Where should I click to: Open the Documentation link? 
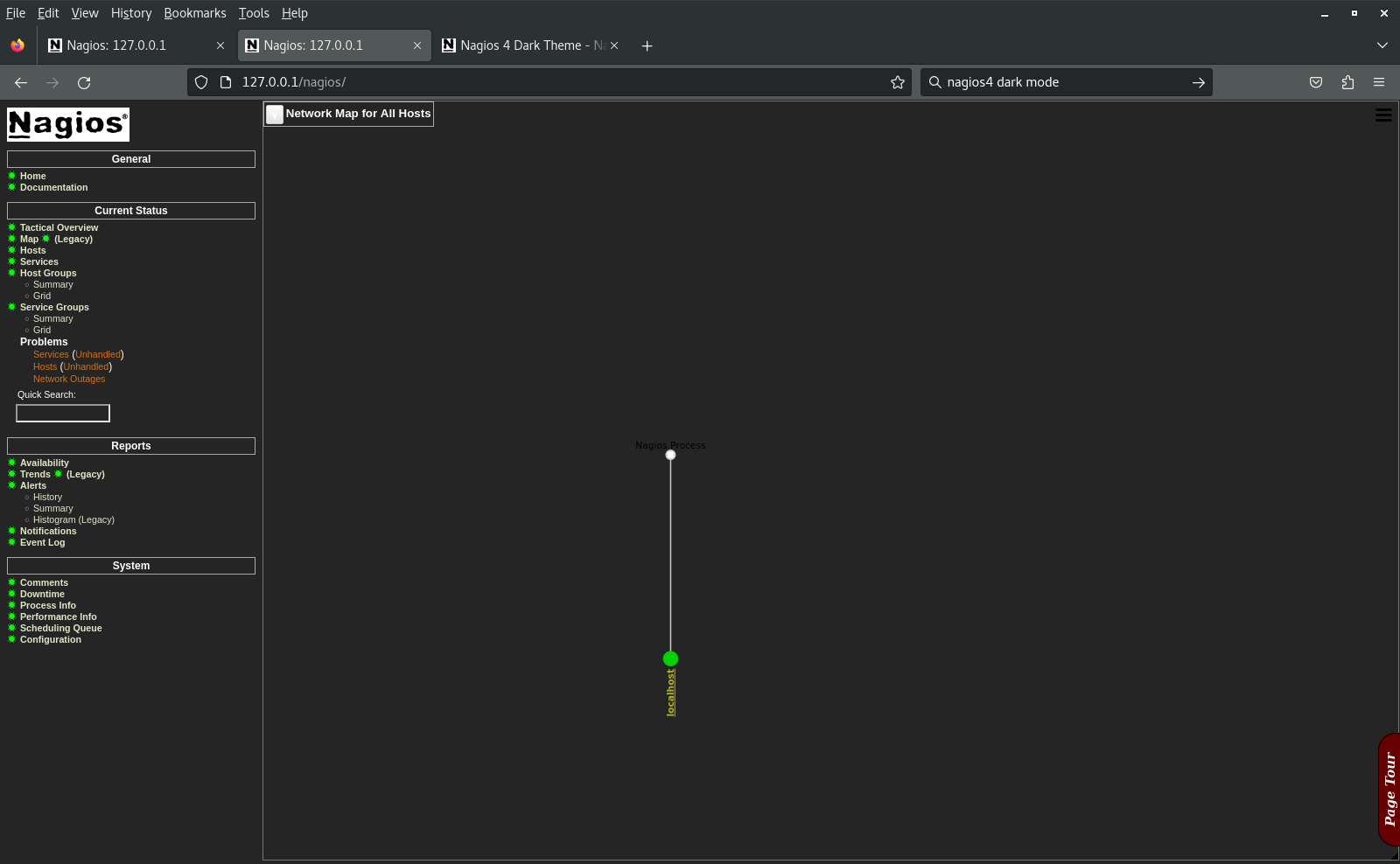(54, 187)
